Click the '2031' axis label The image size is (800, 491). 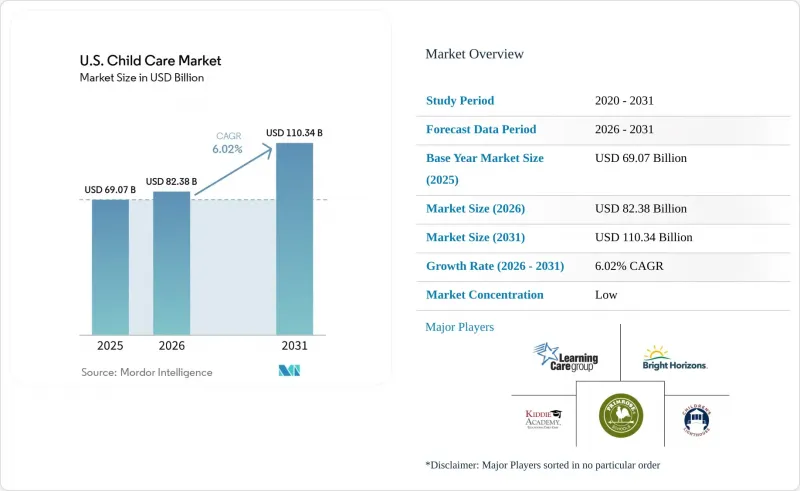(294, 346)
